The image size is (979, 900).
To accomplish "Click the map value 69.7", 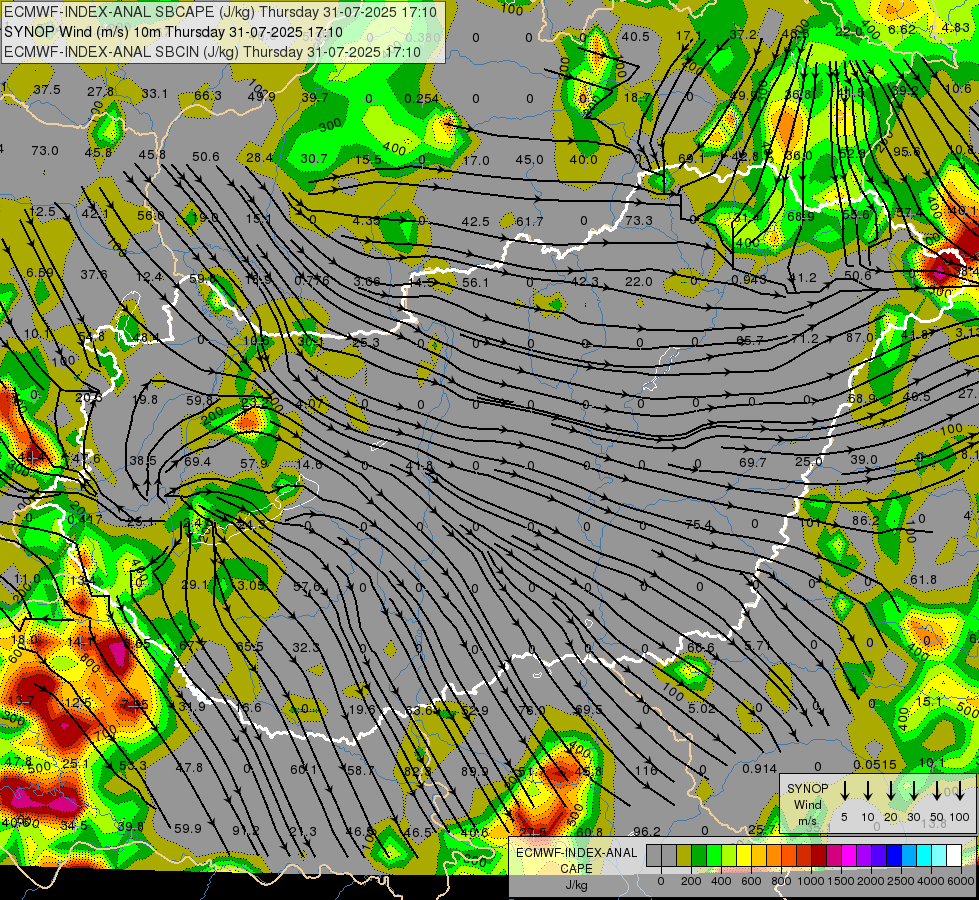I will (752, 462).
